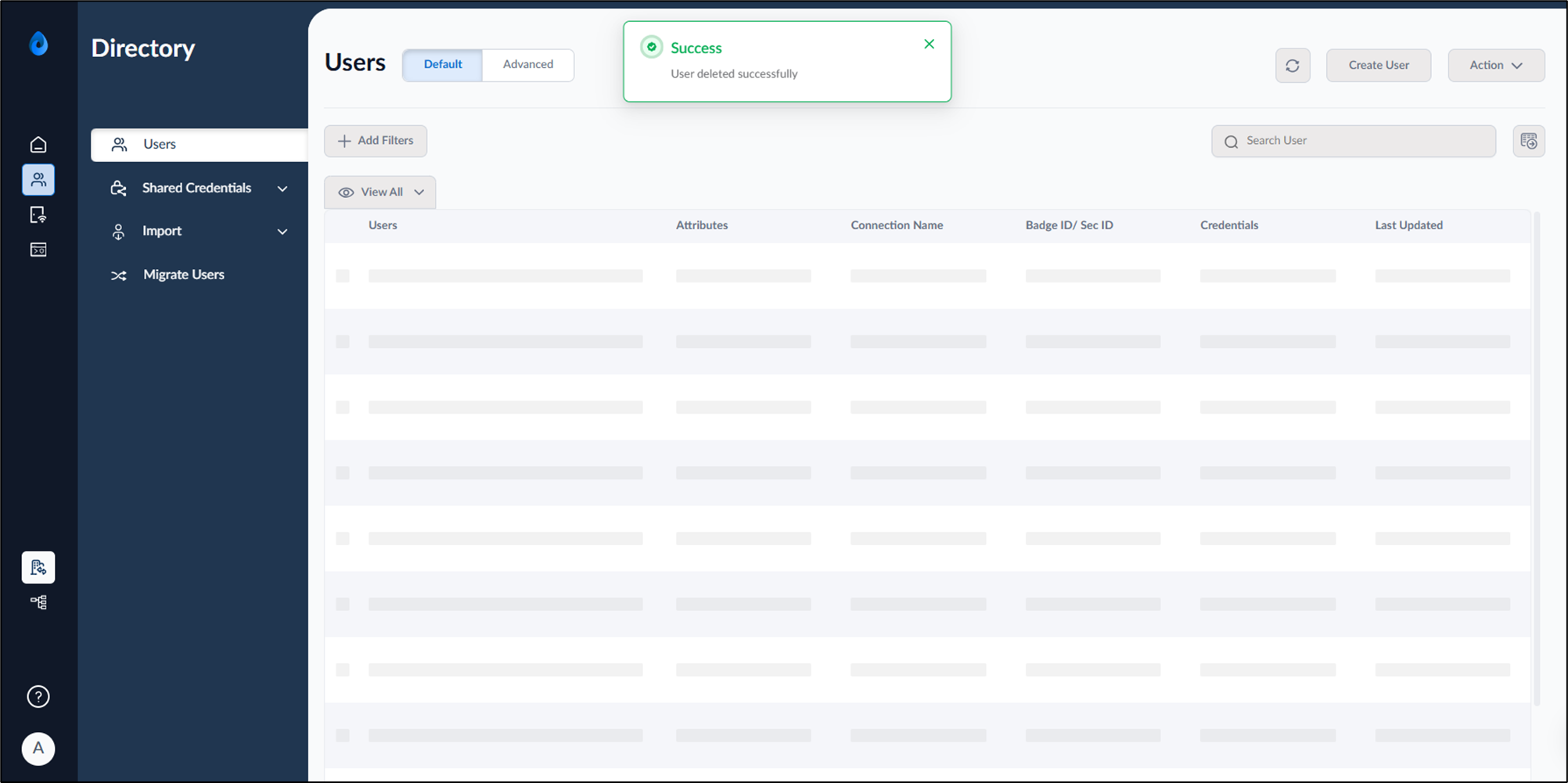Select Users in Directory sidebar
Viewport: 1568px width, 783px height.
(x=200, y=145)
